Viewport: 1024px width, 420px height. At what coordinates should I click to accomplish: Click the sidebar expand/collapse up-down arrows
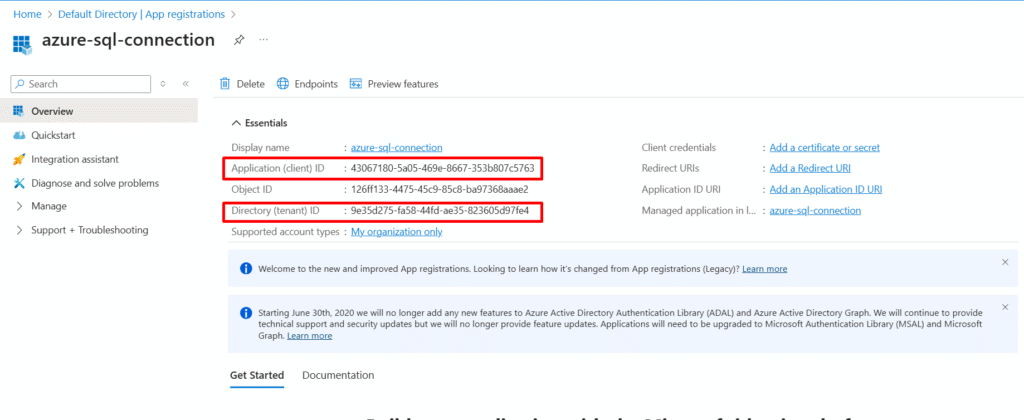[163, 84]
